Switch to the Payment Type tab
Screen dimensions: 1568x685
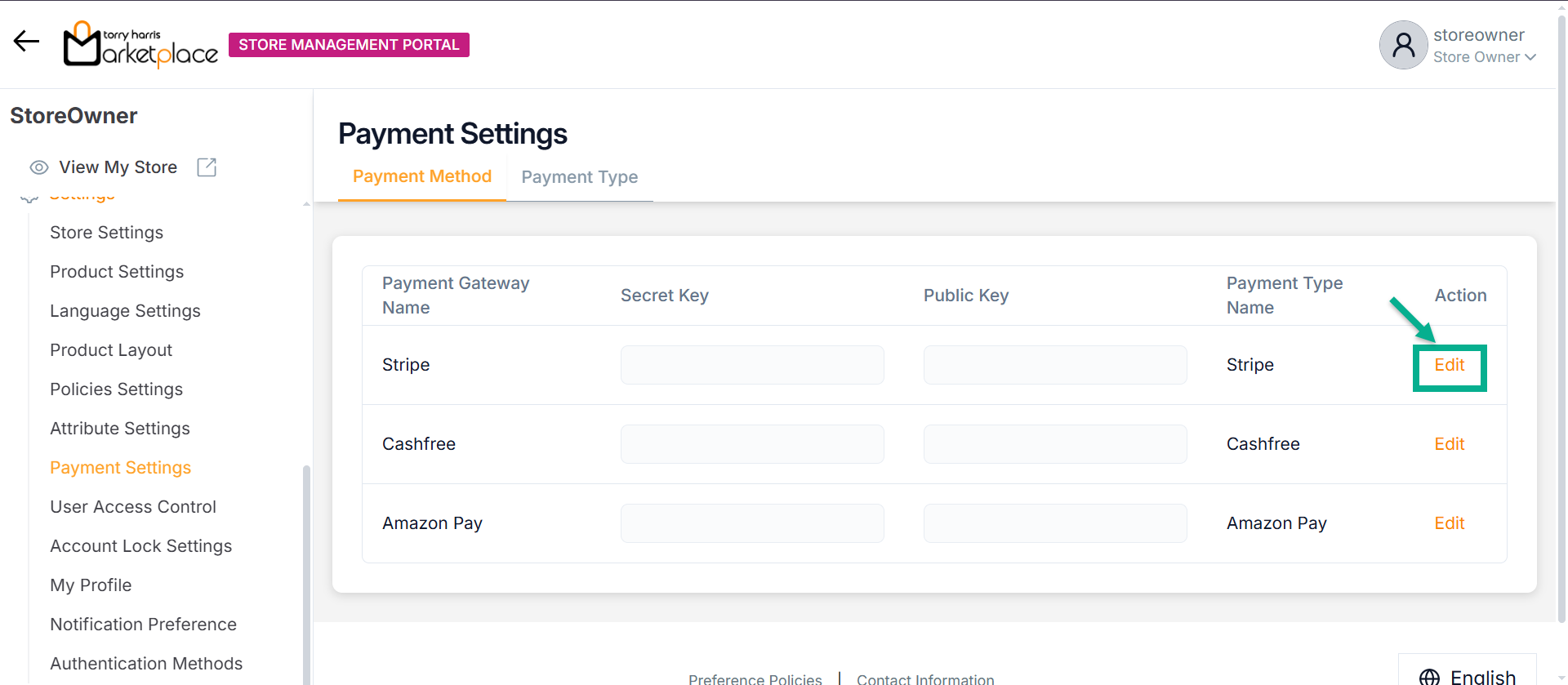tap(579, 177)
